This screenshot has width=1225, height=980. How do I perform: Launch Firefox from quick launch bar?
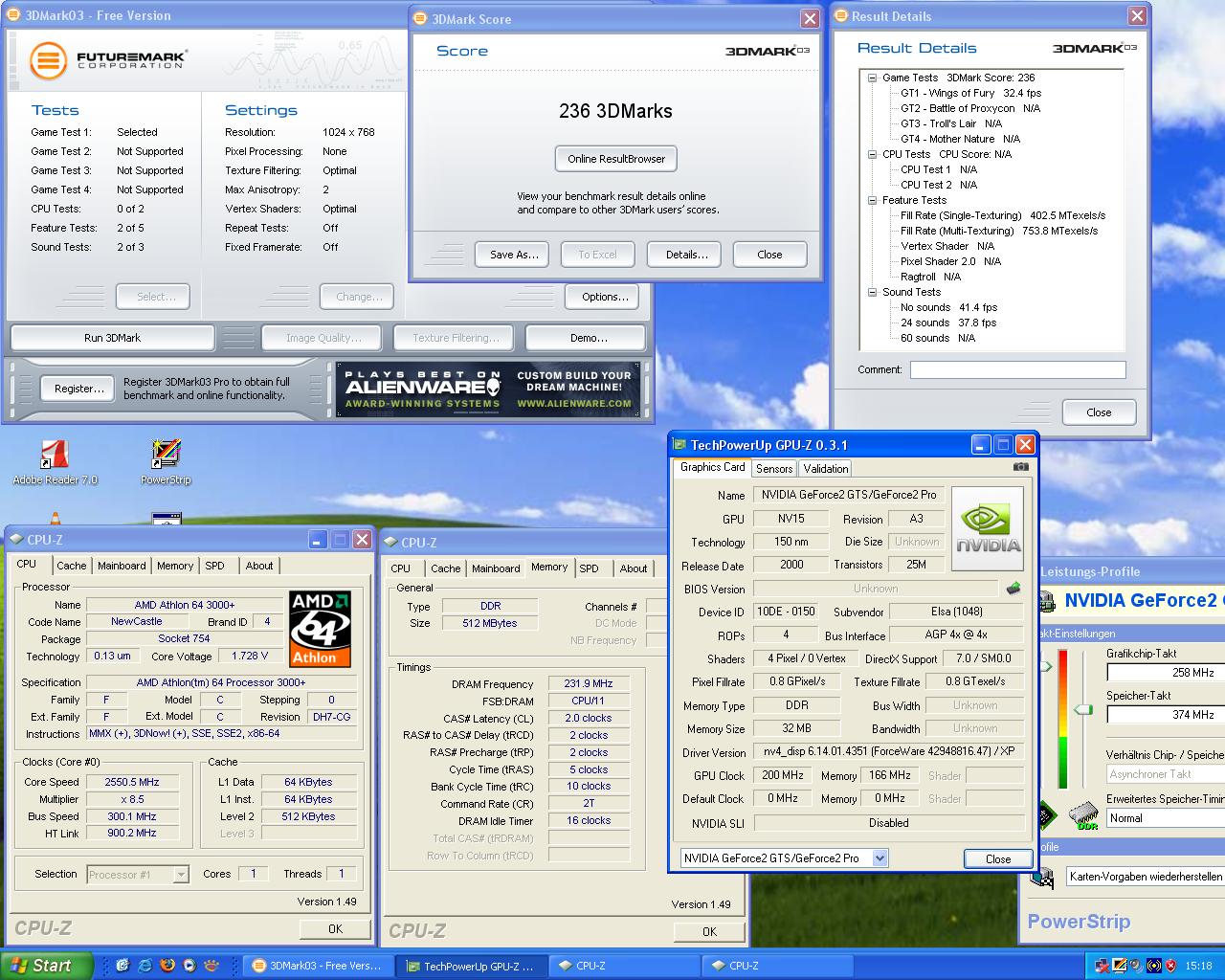[x=167, y=966]
